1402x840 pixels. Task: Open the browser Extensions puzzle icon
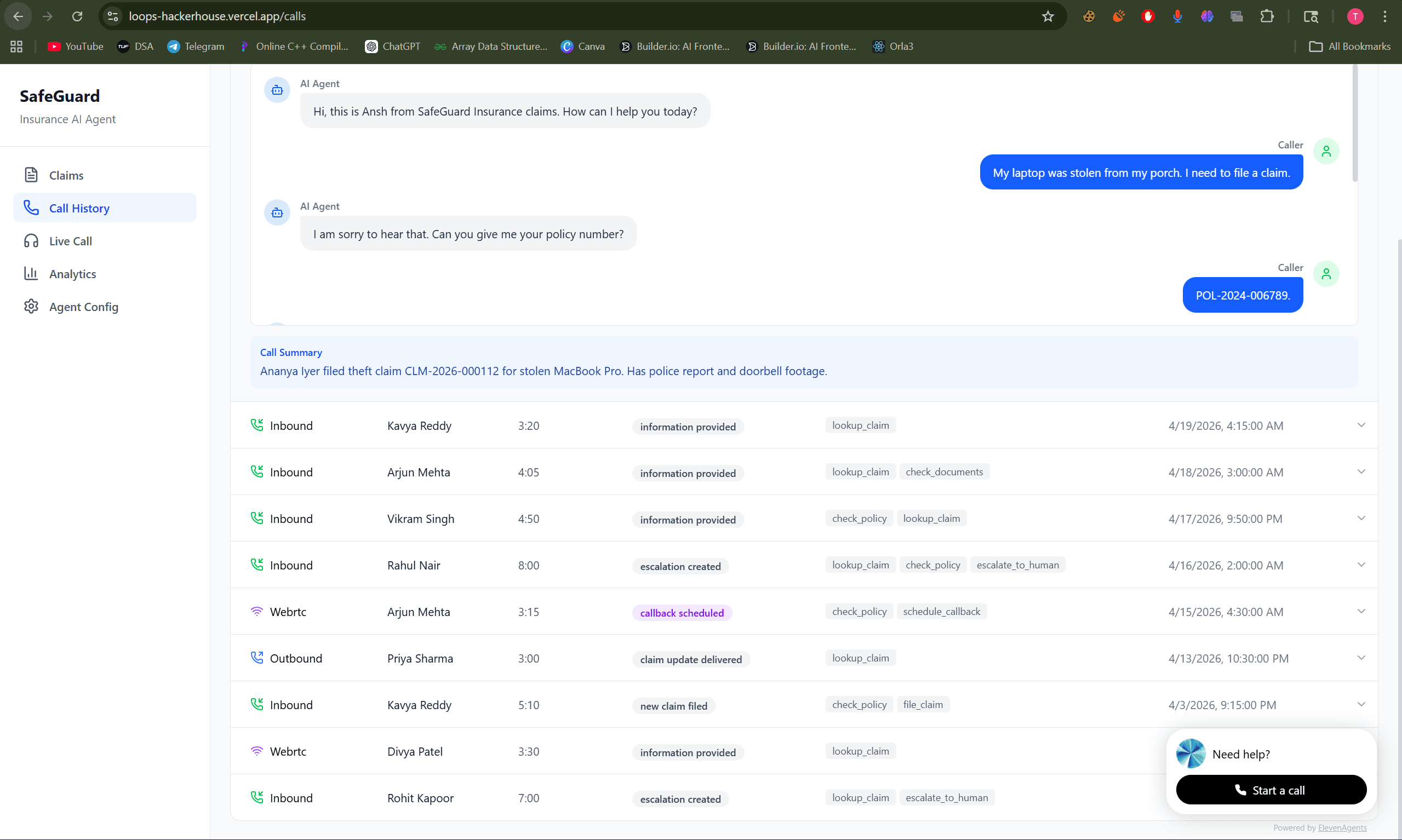(x=1267, y=16)
